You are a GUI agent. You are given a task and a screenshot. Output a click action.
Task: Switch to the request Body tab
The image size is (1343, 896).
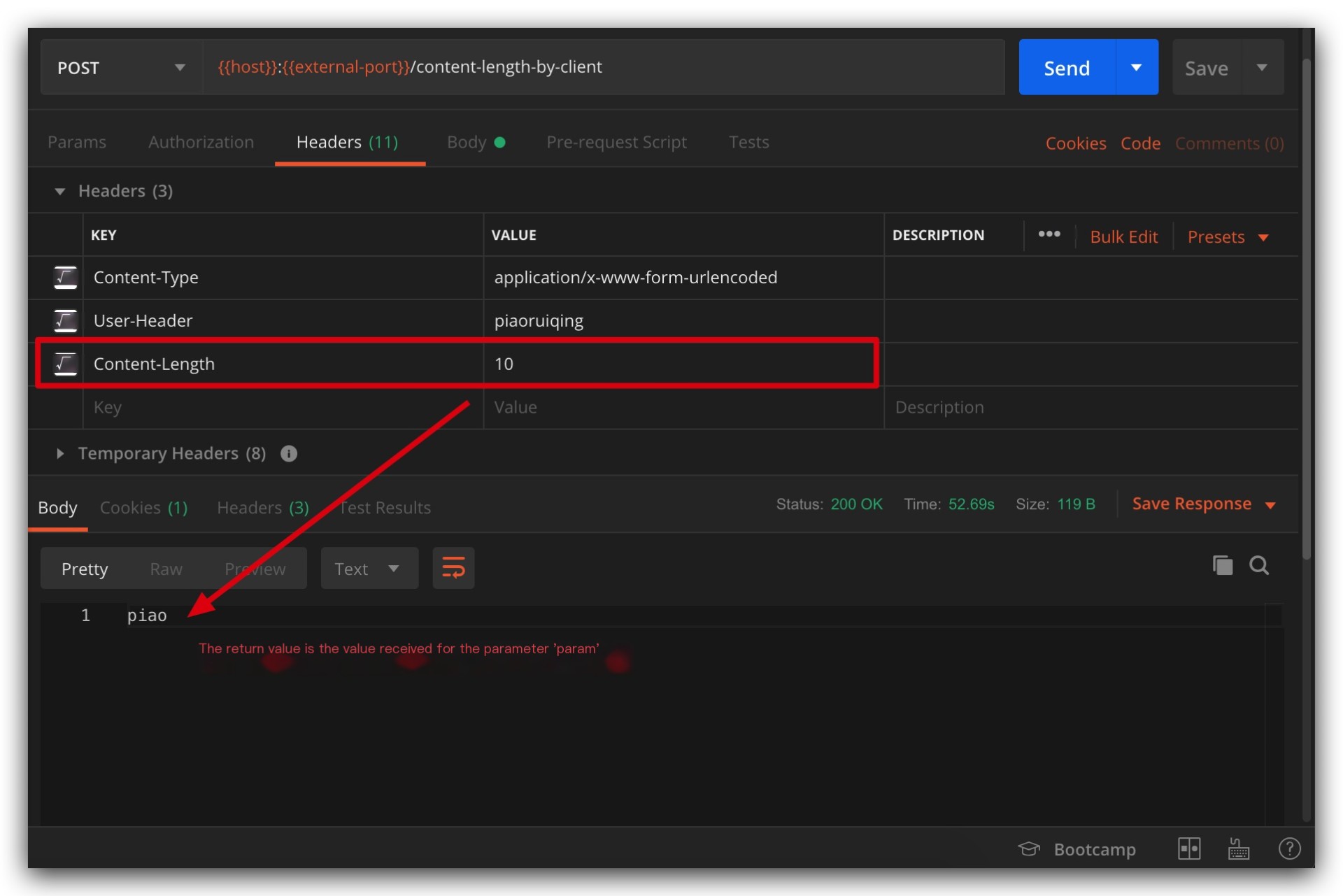[476, 142]
